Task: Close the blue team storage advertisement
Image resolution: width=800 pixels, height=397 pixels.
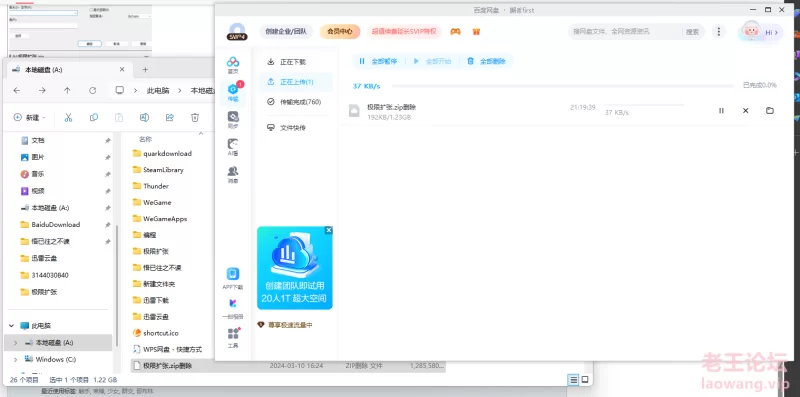Action: [x=329, y=230]
